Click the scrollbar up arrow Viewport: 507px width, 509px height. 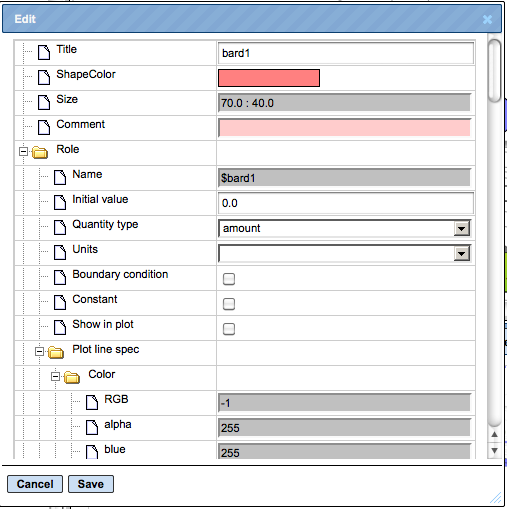[495, 434]
